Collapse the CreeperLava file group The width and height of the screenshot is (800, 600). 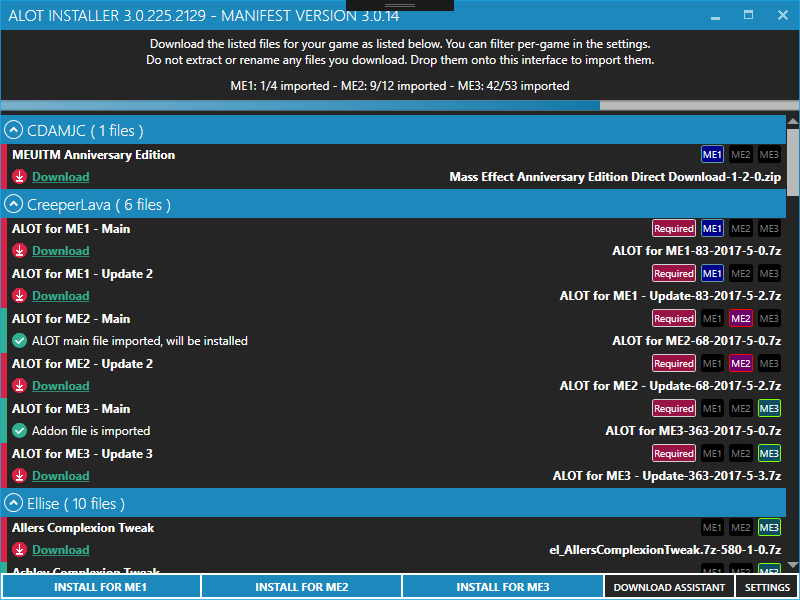[x=14, y=204]
